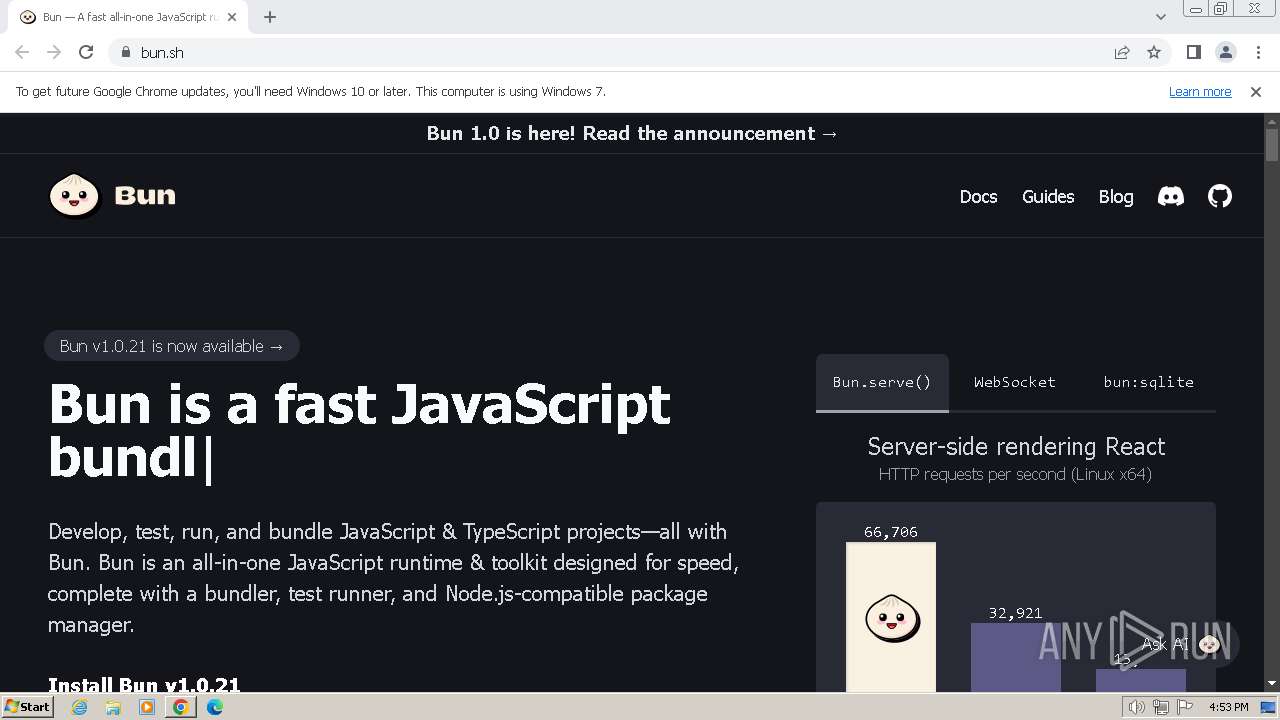Click the Learn more link in update bar

pos(1200,91)
